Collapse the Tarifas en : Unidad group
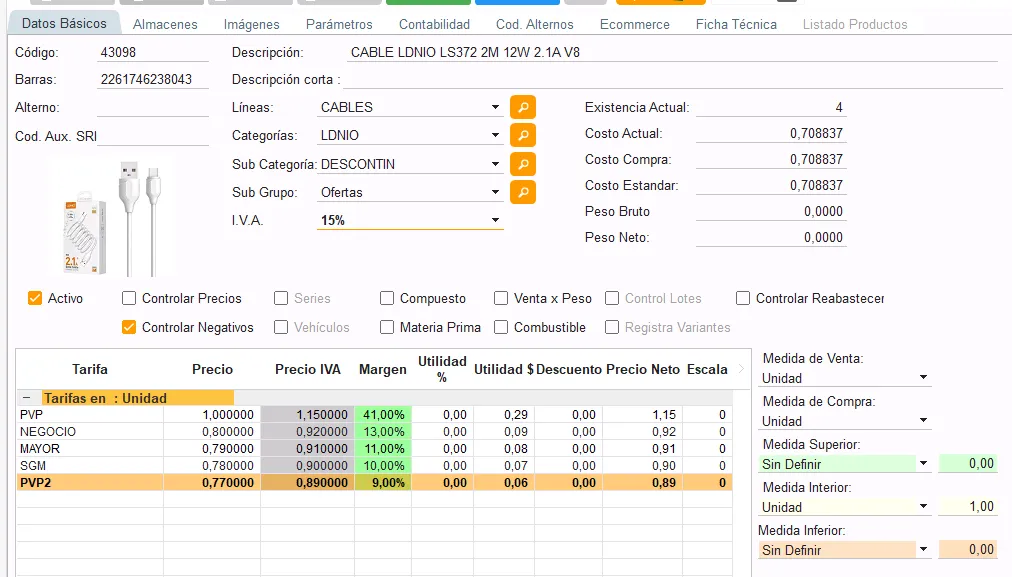 pyautogui.click(x=27, y=398)
